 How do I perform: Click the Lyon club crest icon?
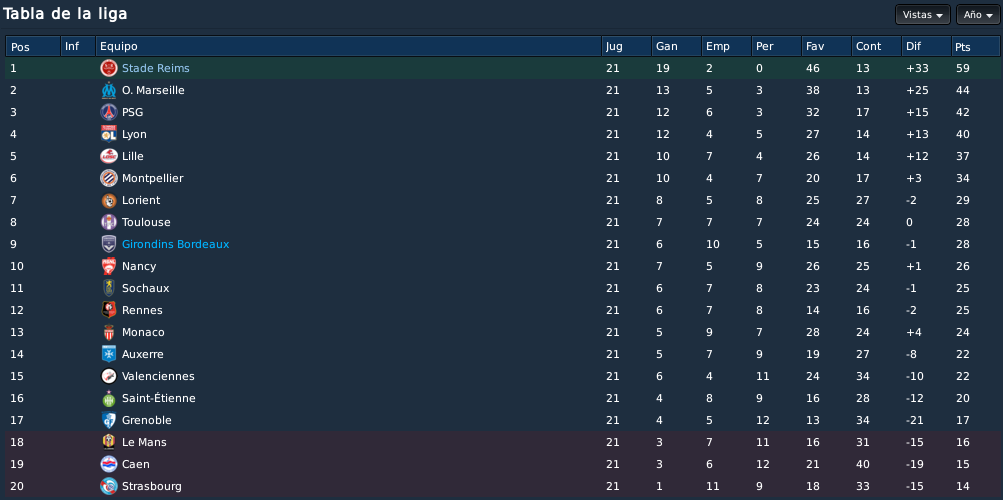pos(109,134)
